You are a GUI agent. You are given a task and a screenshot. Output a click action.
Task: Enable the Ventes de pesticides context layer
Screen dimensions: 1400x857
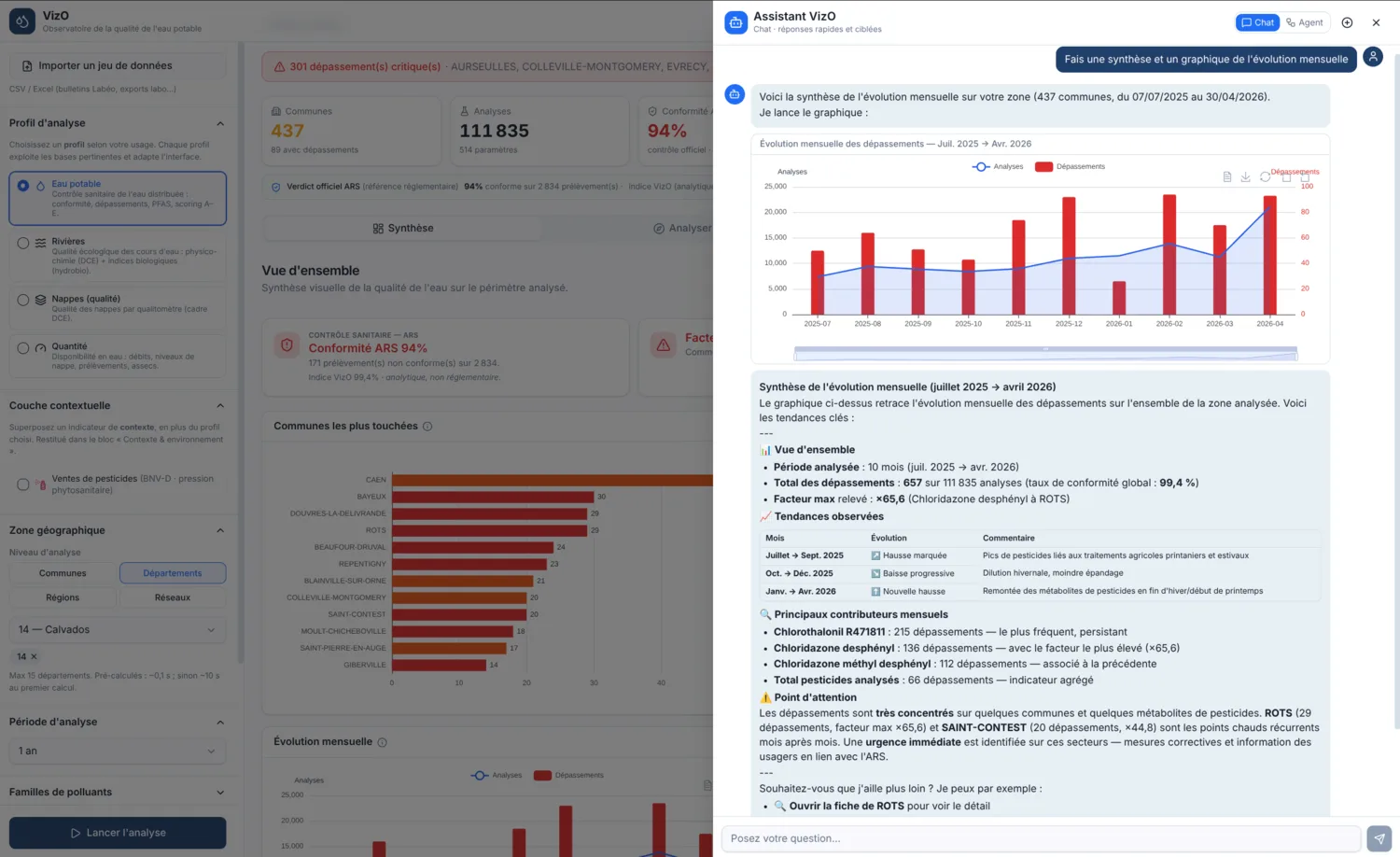[x=22, y=485]
